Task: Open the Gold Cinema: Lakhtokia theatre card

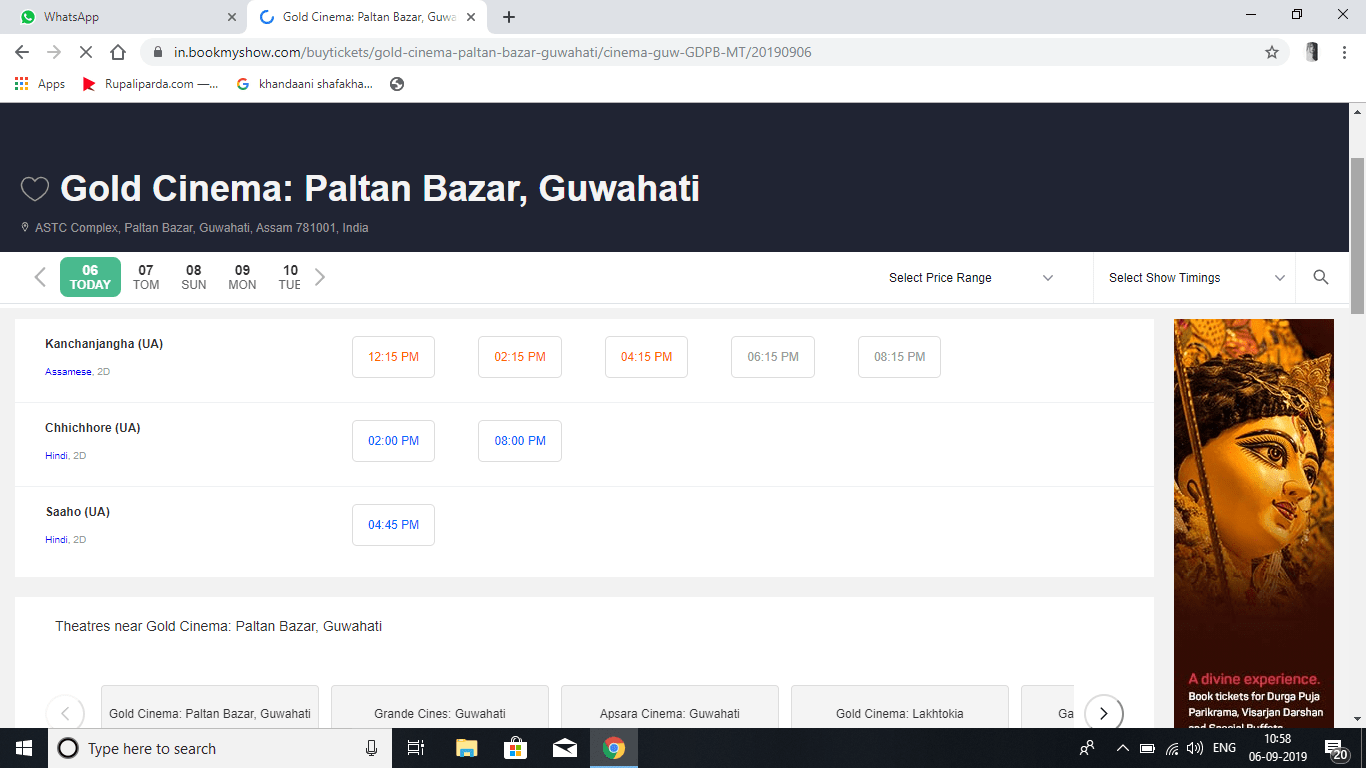Action: pyautogui.click(x=900, y=707)
